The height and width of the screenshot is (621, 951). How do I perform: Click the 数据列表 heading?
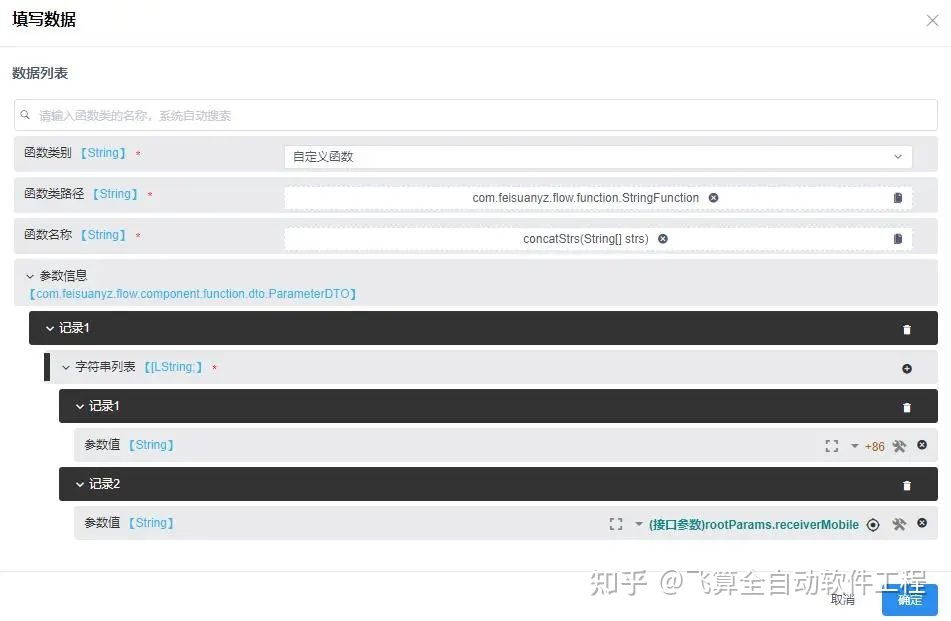point(40,73)
